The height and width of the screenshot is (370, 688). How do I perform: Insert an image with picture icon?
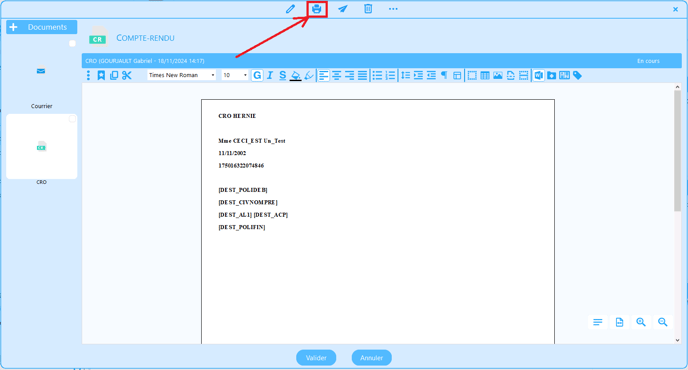point(498,75)
